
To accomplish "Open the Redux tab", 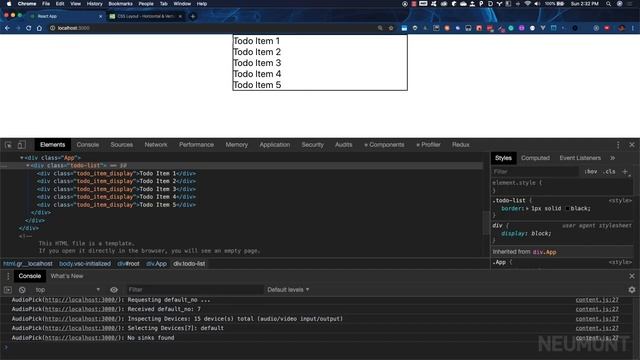I will (461, 145).
